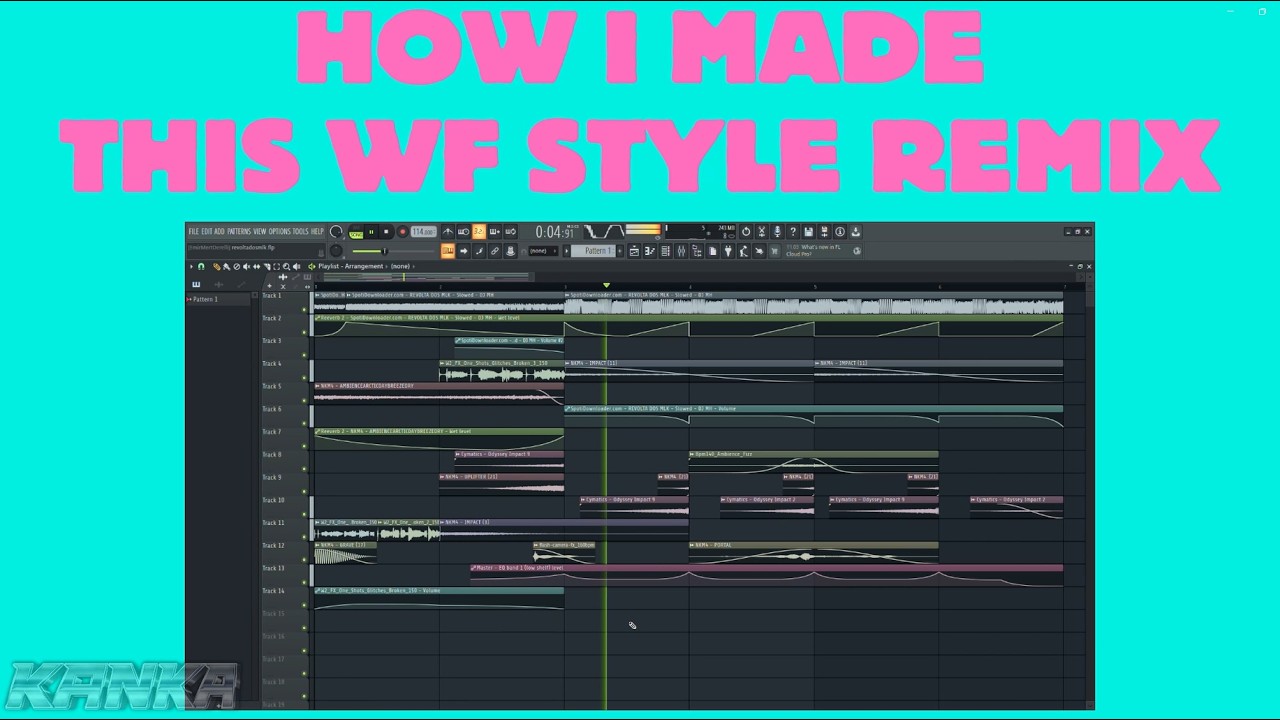Open the project info icon
Screen dimensions: 1280x720
coord(840,232)
